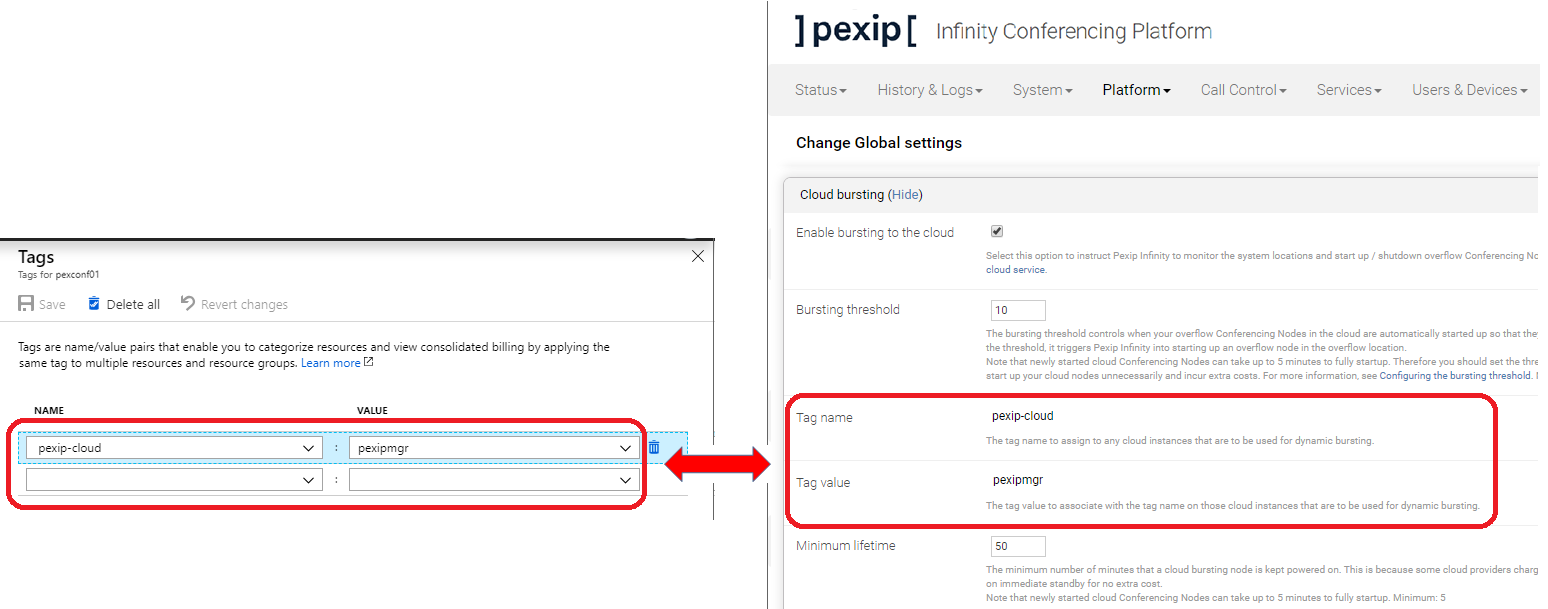Close the Tags panel
1548x609 pixels.
pos(698,256)
